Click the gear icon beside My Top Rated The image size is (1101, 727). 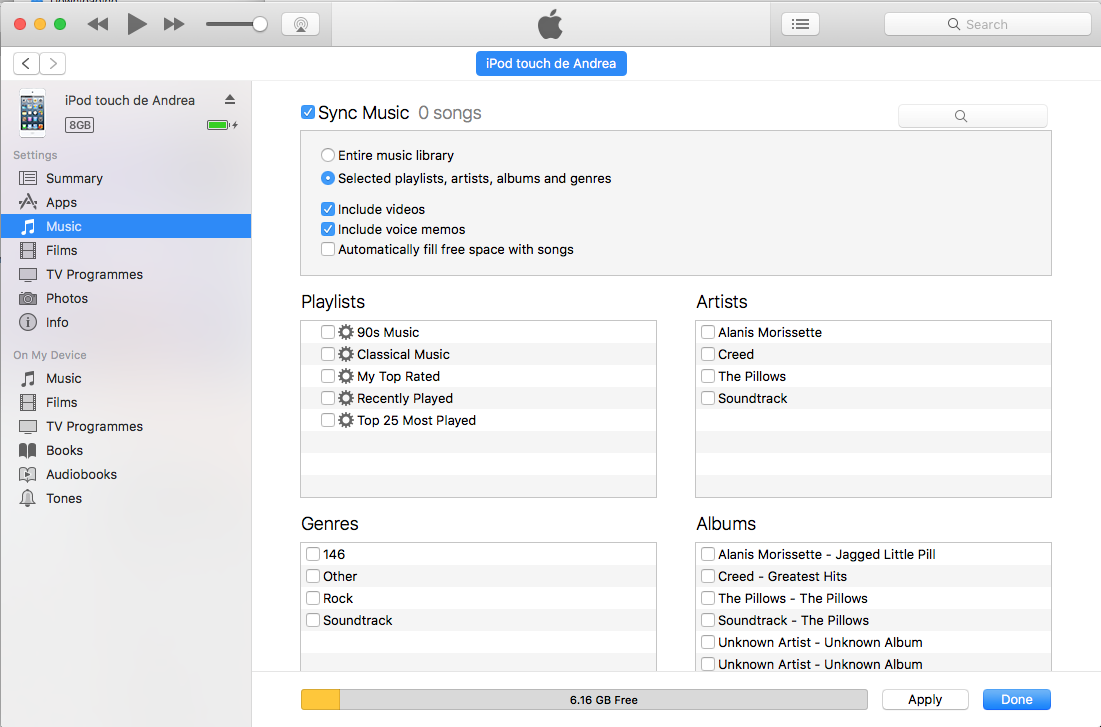click(345, 376)
